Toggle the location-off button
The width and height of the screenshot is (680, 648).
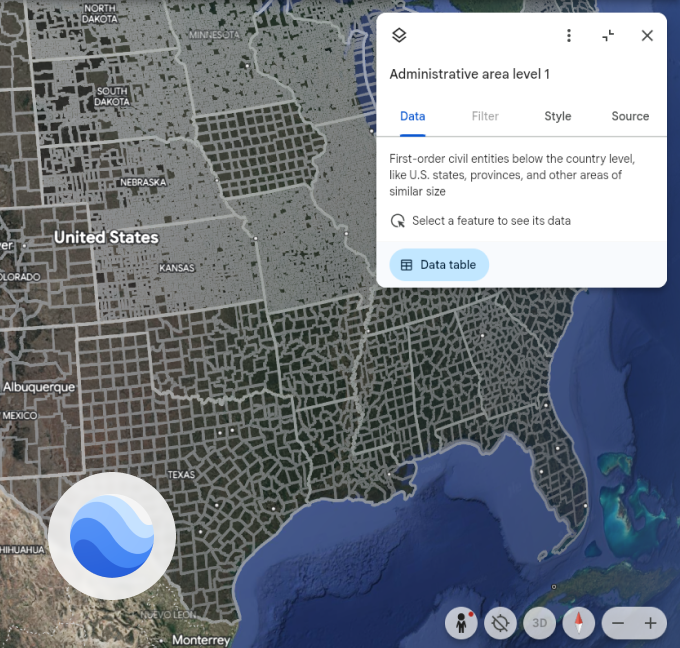(x=500, y=623)
